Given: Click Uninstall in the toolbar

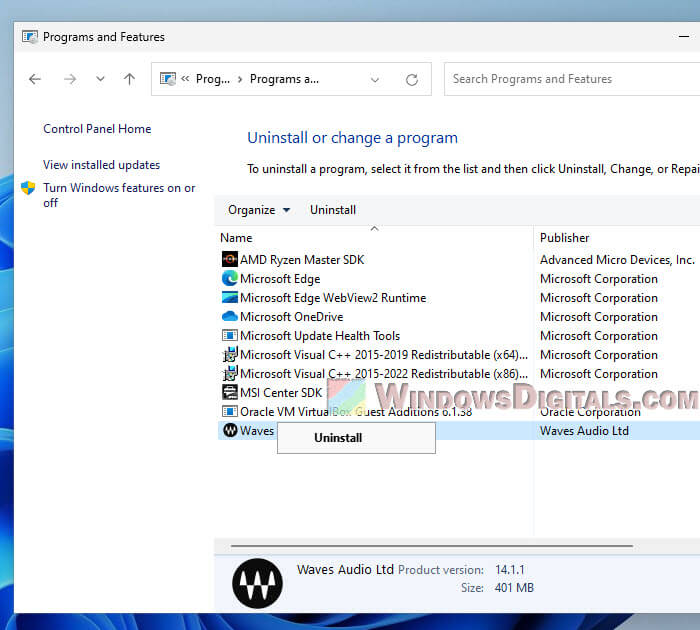Looking at the screenshot, I should click(333, 210).
